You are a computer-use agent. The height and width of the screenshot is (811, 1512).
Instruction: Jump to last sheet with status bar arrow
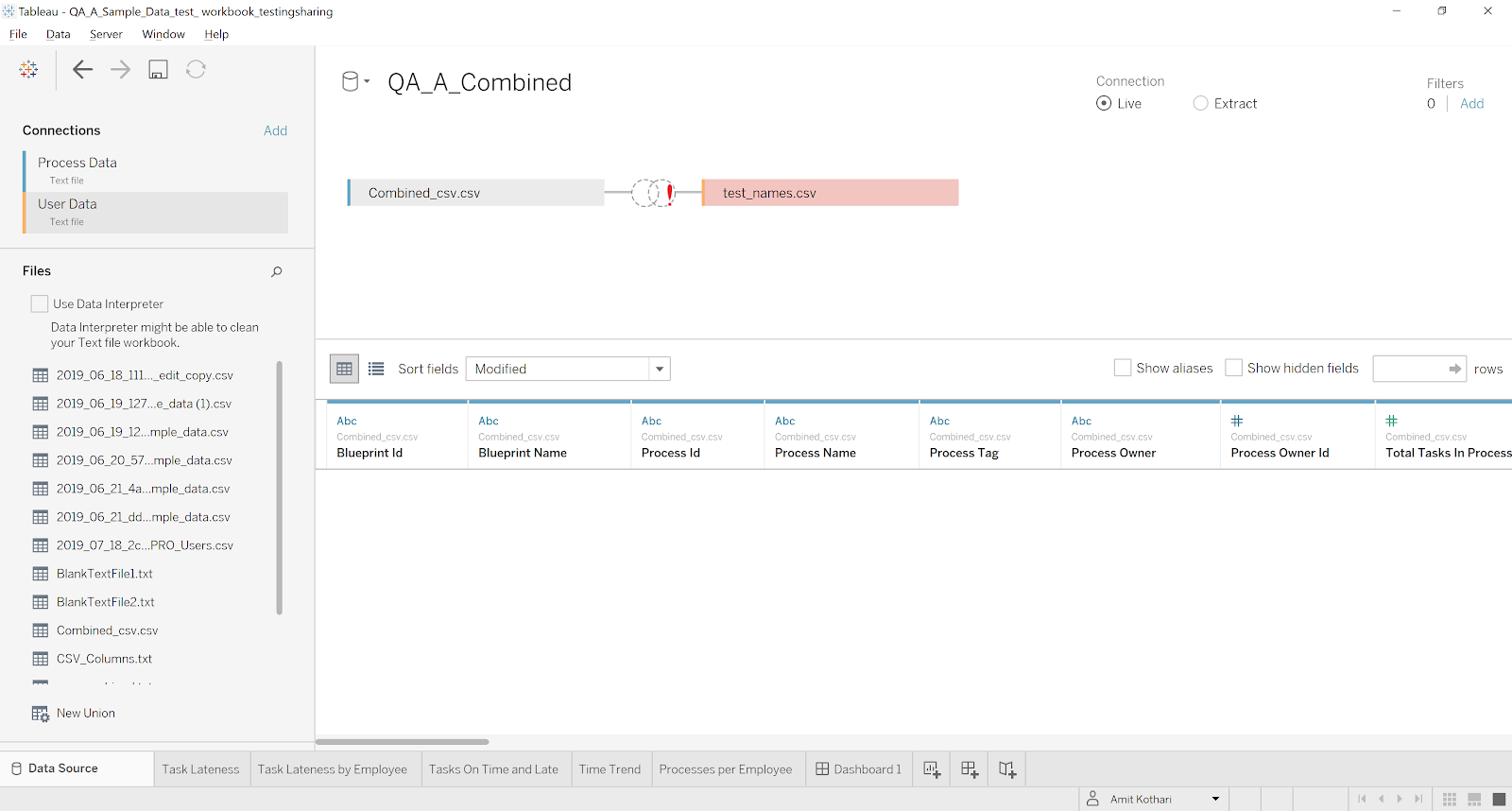click(1418, 799)
